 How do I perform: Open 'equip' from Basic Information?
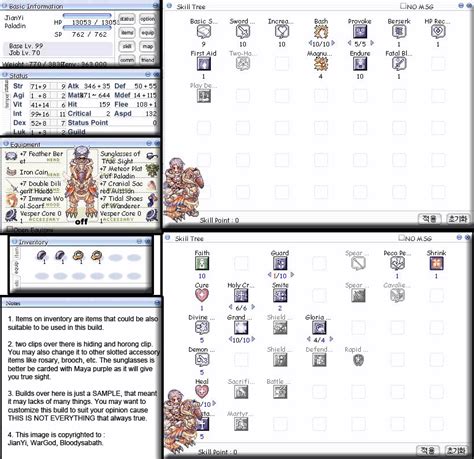147,33
